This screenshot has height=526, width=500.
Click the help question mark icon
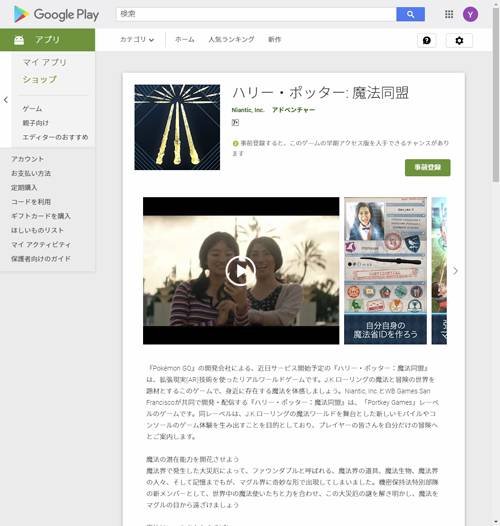coord(427,41)
